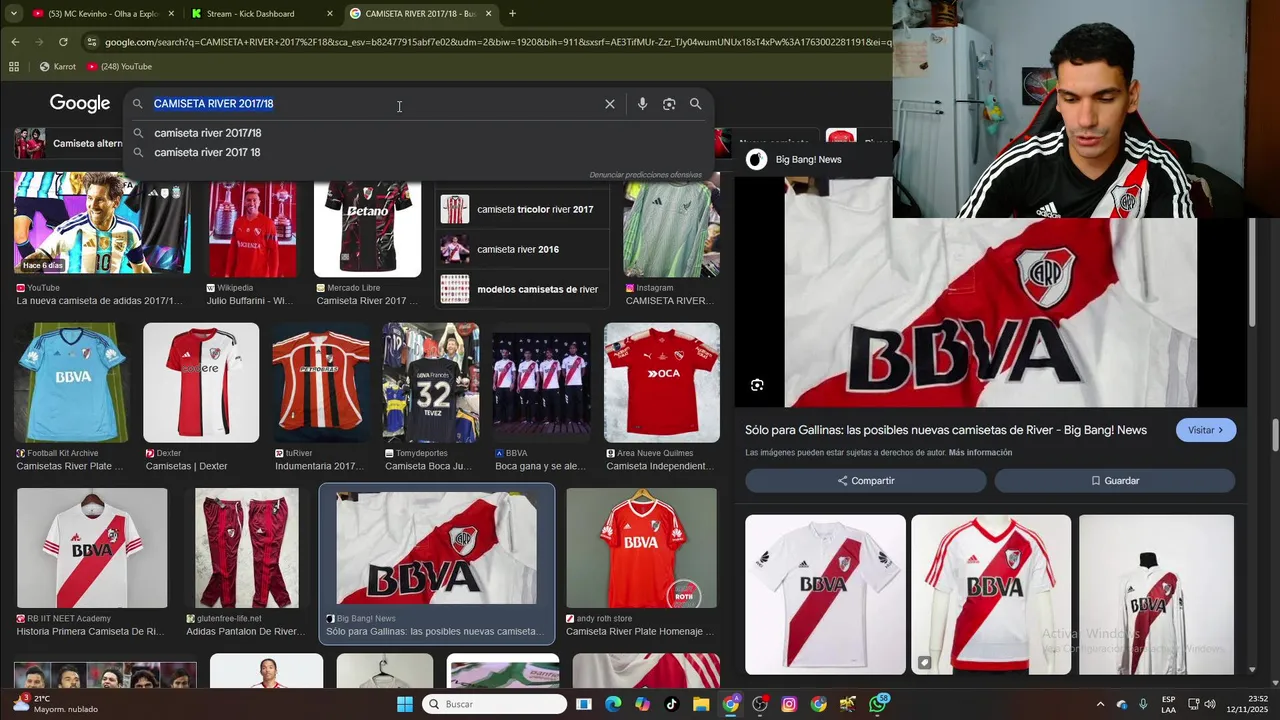Image resolution: width=1280 pixels, height=720 pixels.
Task: Open the Karrot bookmark
Action: coord(57,67)
